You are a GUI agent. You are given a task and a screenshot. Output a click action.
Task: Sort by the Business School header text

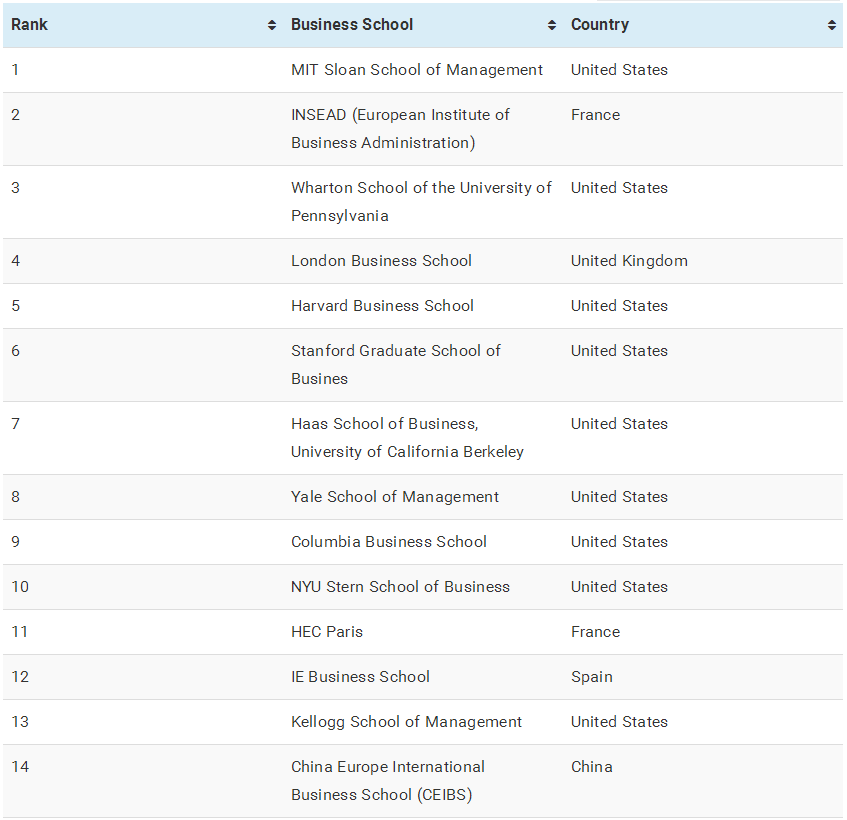pyautogui.click(x=352, y=25)
